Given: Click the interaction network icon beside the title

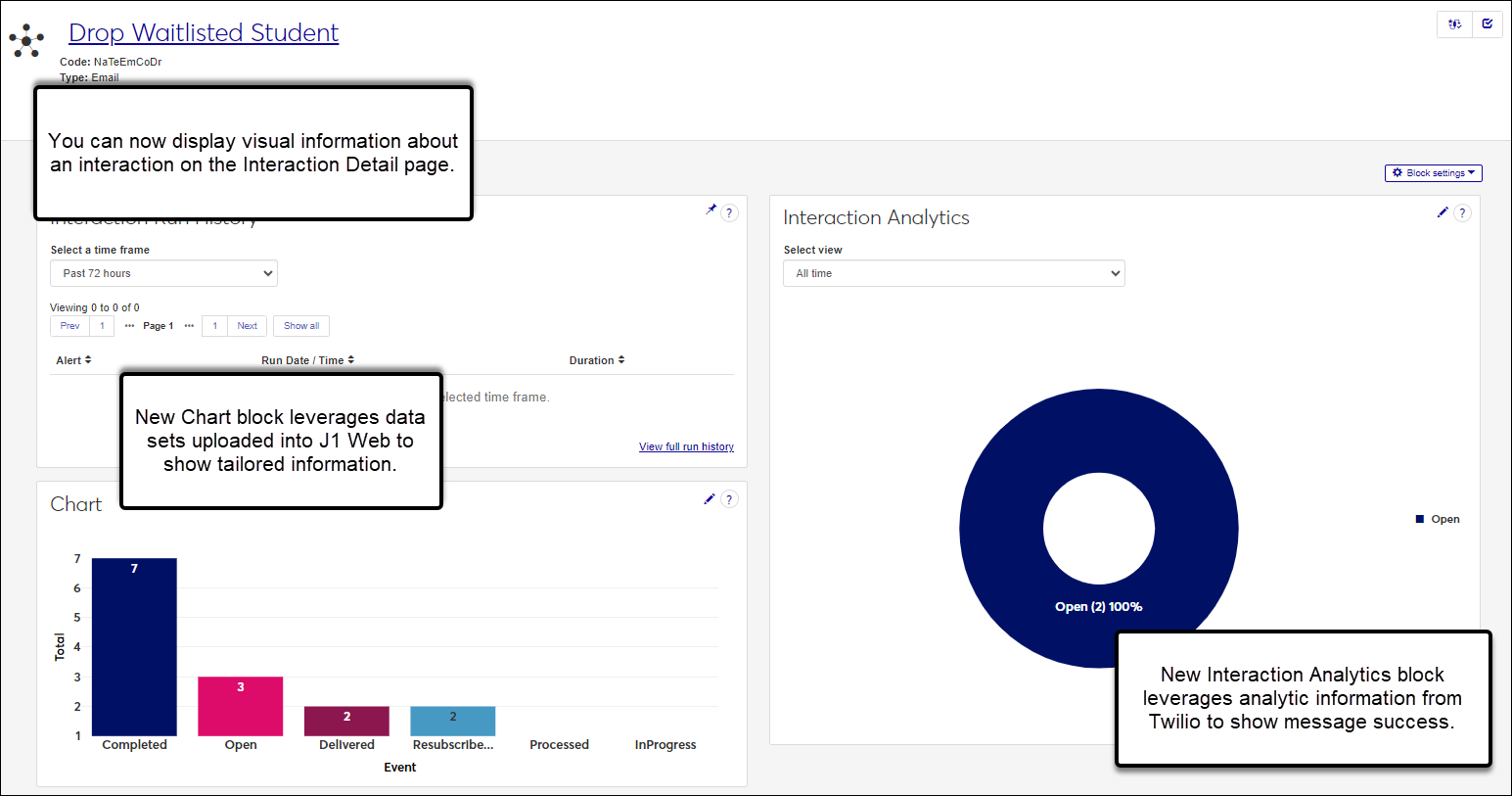Looking at the screenshot, I should [x=26, y=40].
